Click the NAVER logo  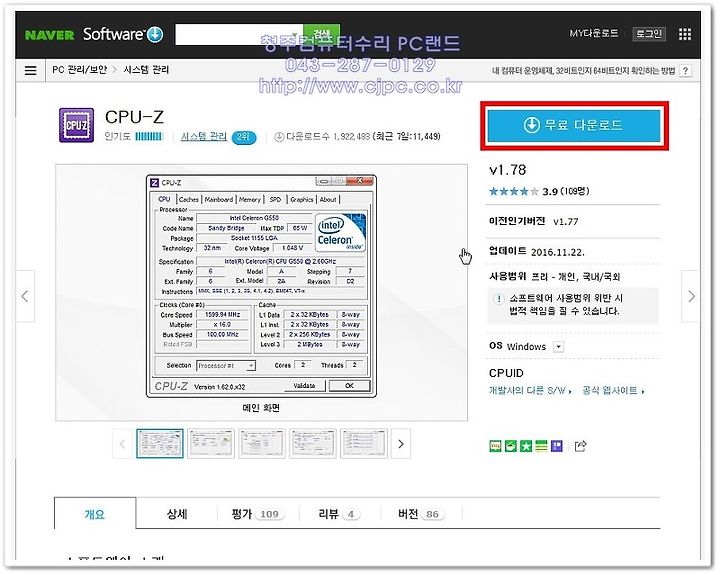pos(49,35)
